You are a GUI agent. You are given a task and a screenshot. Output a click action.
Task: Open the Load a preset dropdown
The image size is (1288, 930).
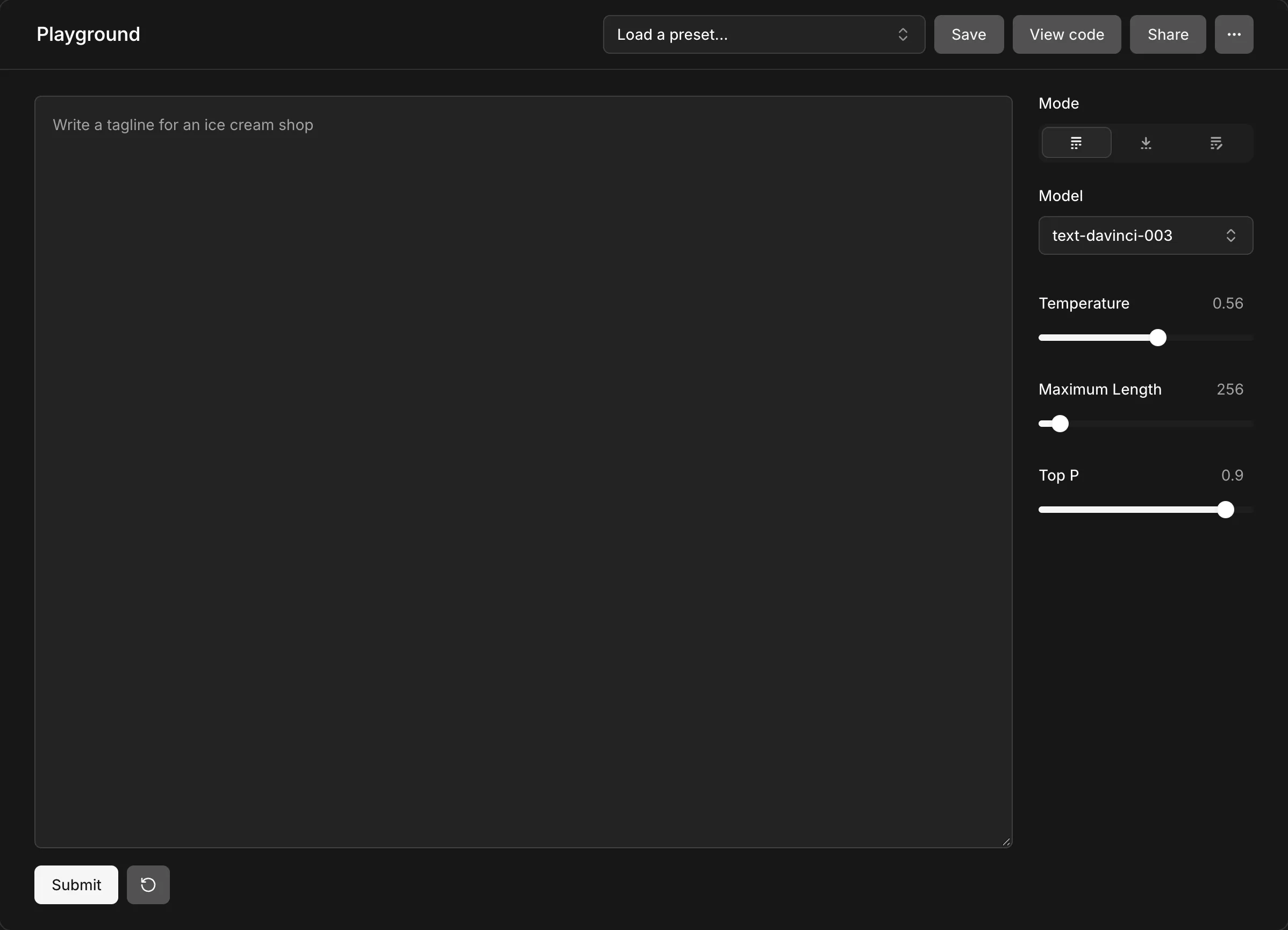pyautogui.click(x=764, y=34)
